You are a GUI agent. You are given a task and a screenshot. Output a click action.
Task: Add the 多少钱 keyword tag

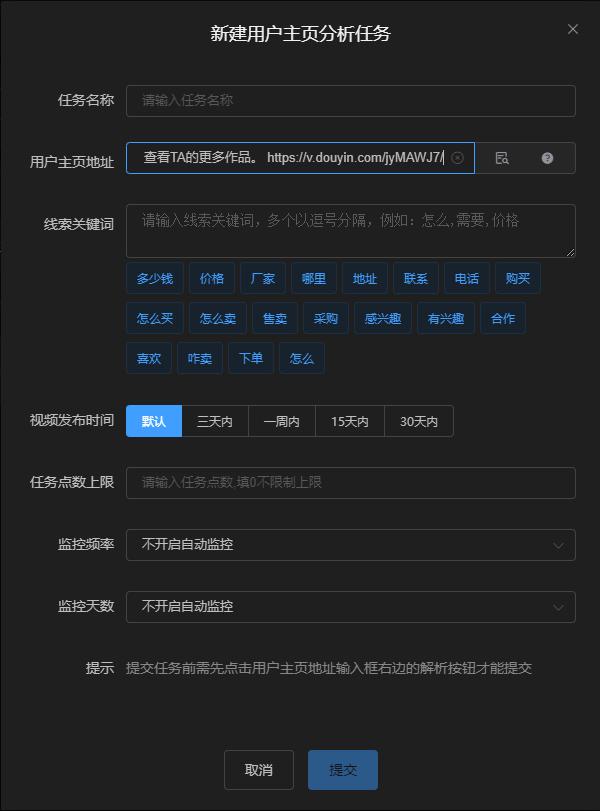click(155, 278)
